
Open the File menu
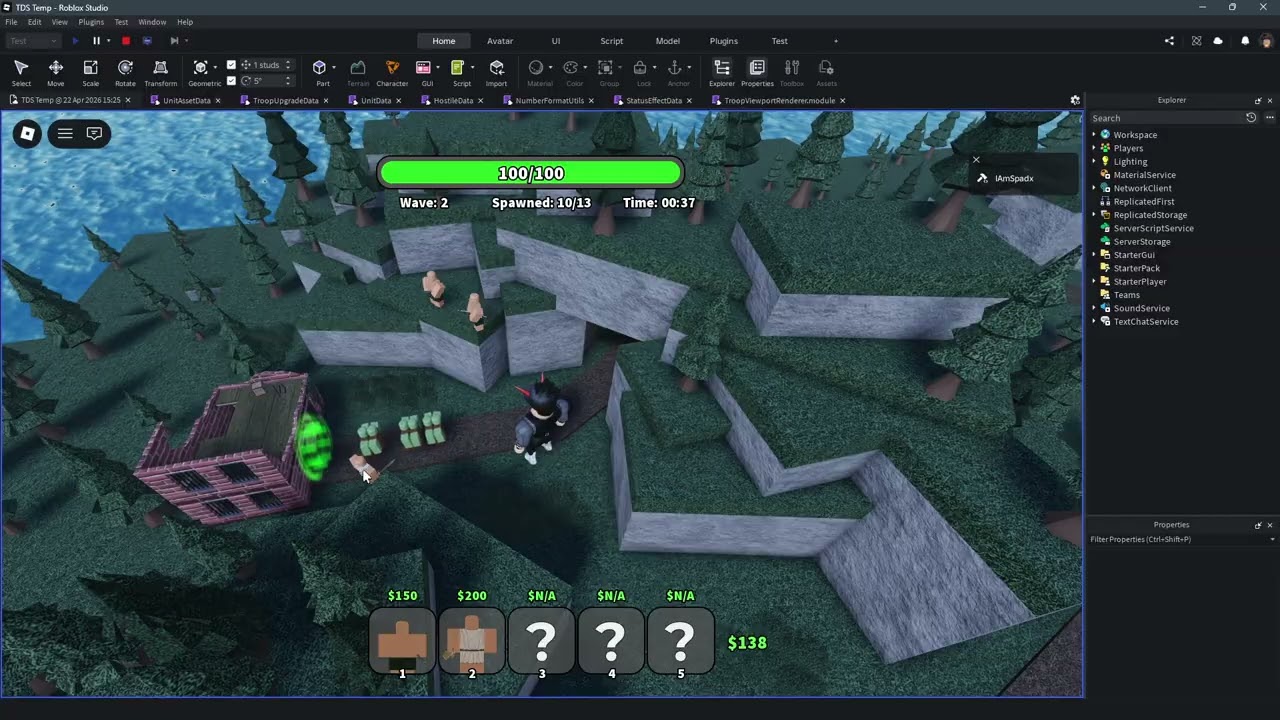pos(11,21)
